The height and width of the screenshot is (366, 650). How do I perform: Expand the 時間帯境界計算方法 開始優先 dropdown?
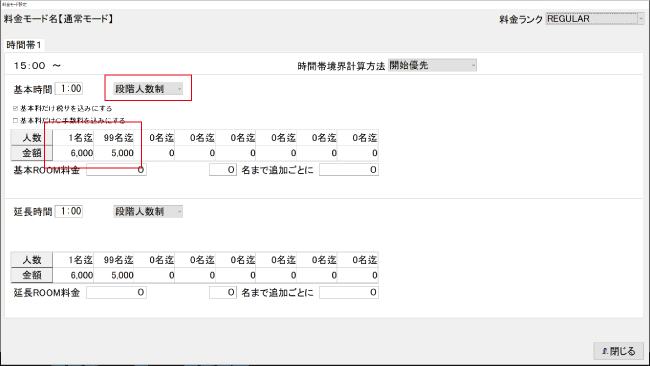pyautogui.click(x=432, y=65)
